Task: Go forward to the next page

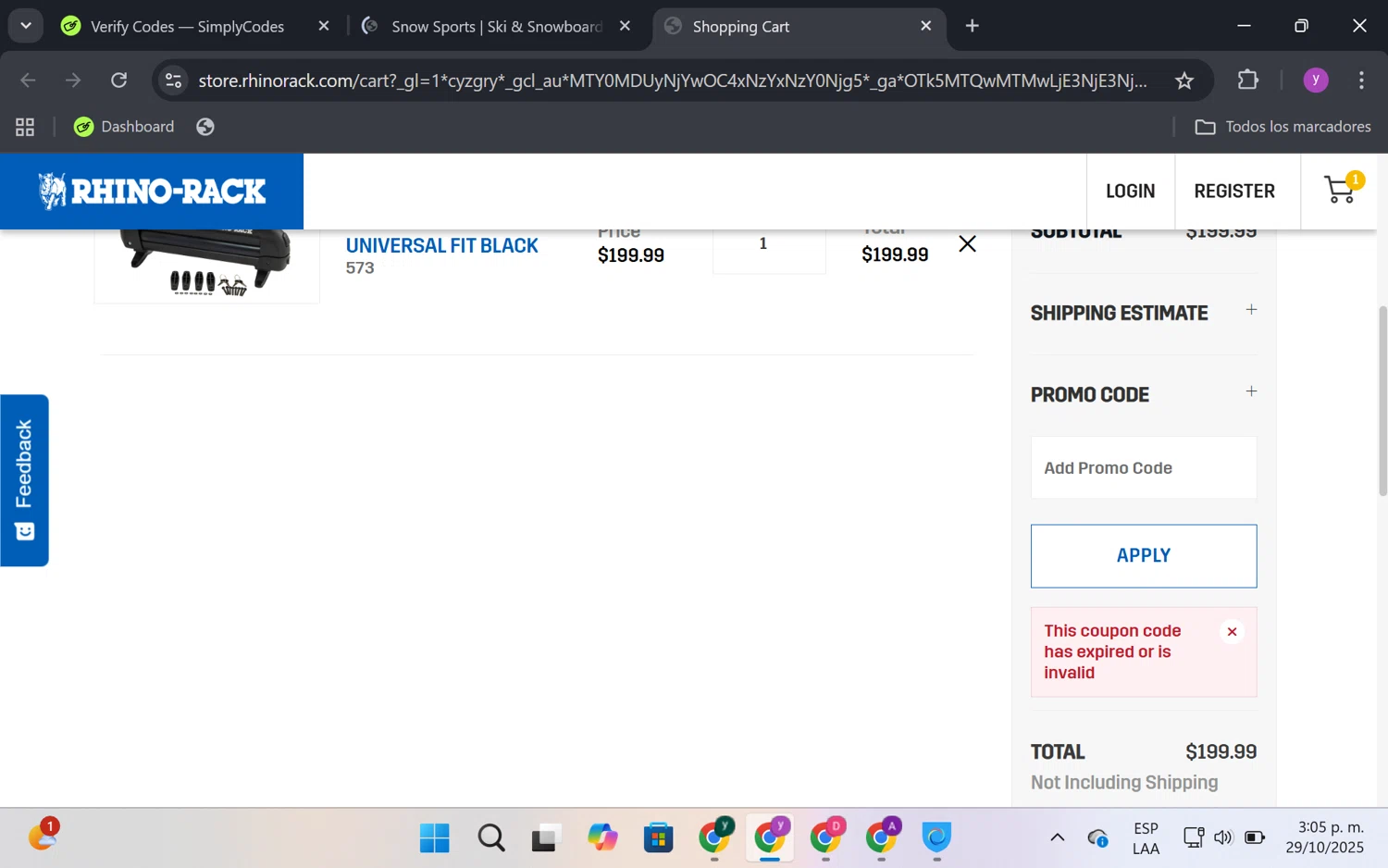Action: (x=73, y=81)
